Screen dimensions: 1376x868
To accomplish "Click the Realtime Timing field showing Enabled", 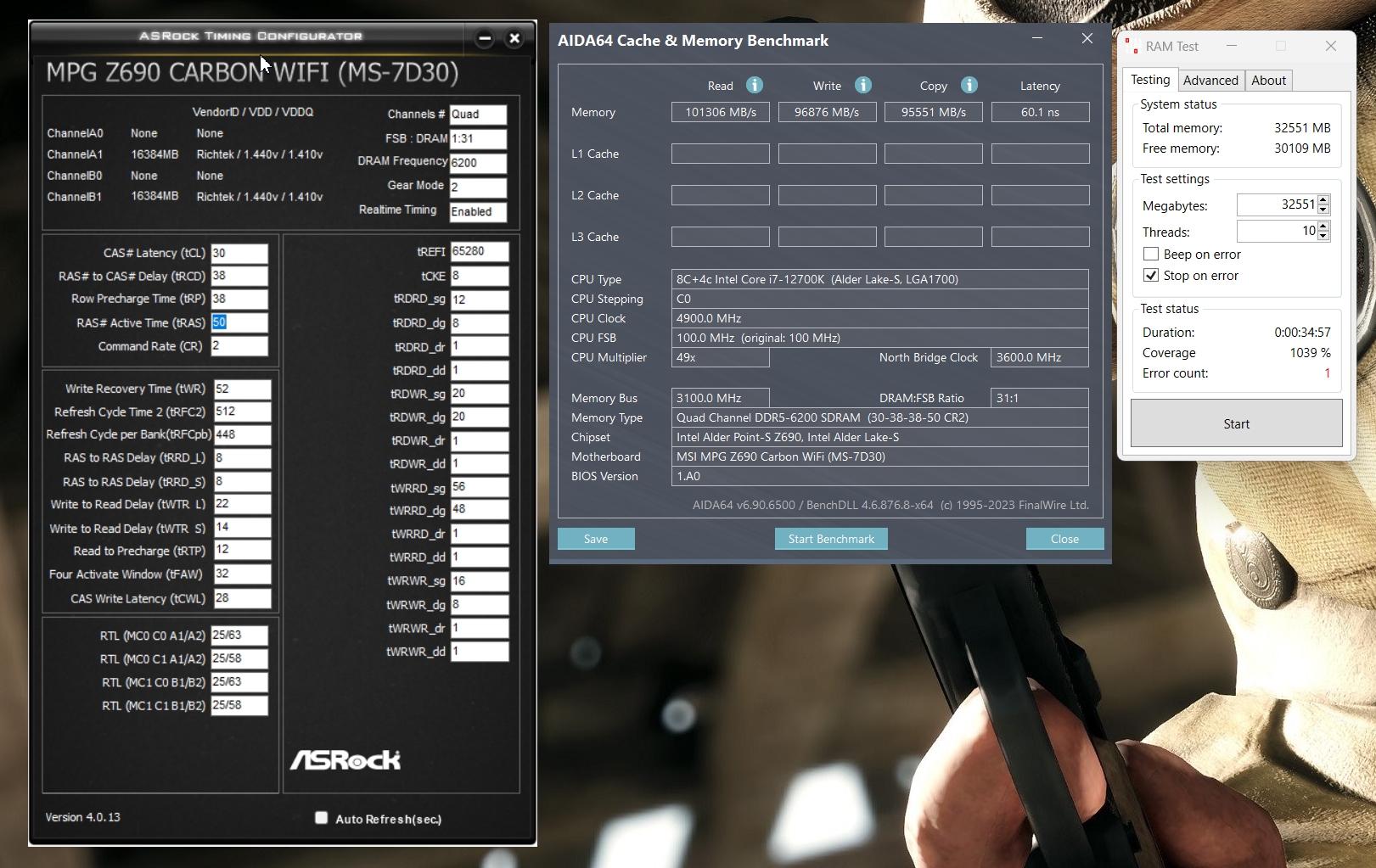I will [x=478, y=212].
